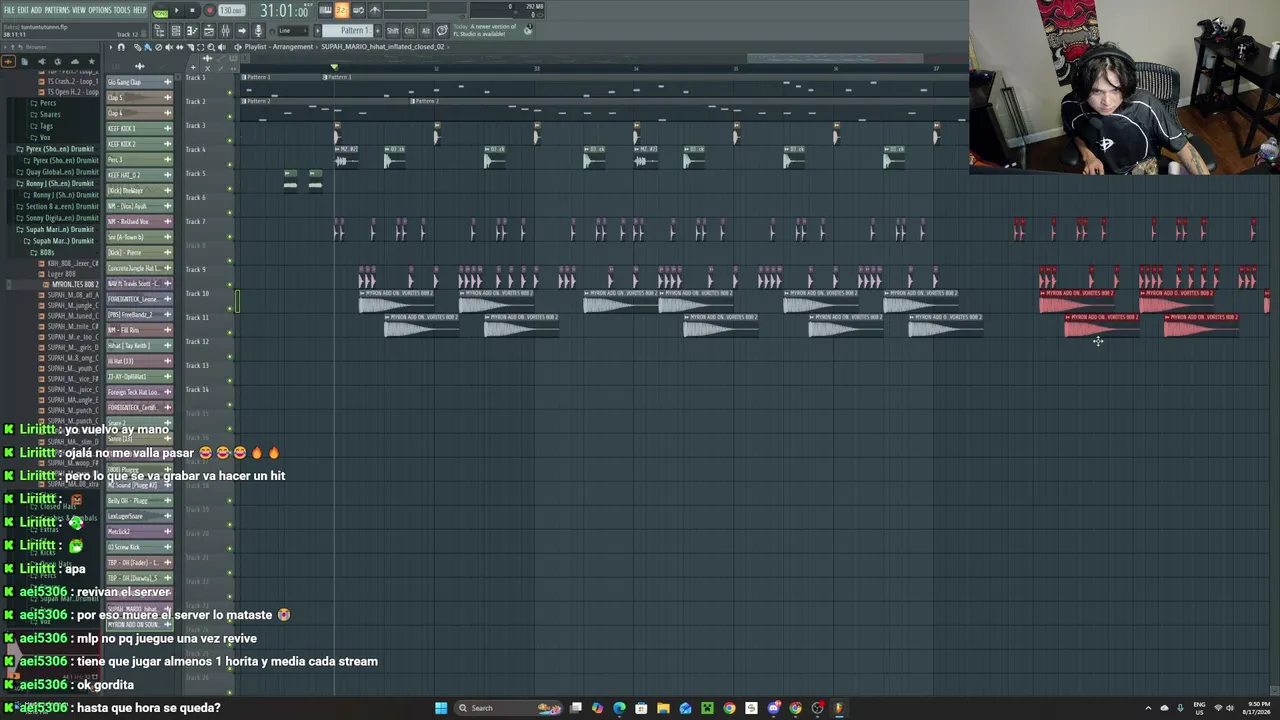Click the 31:01:00 song time display
This screenshot has width=1280, height=720.
[284, 11]
